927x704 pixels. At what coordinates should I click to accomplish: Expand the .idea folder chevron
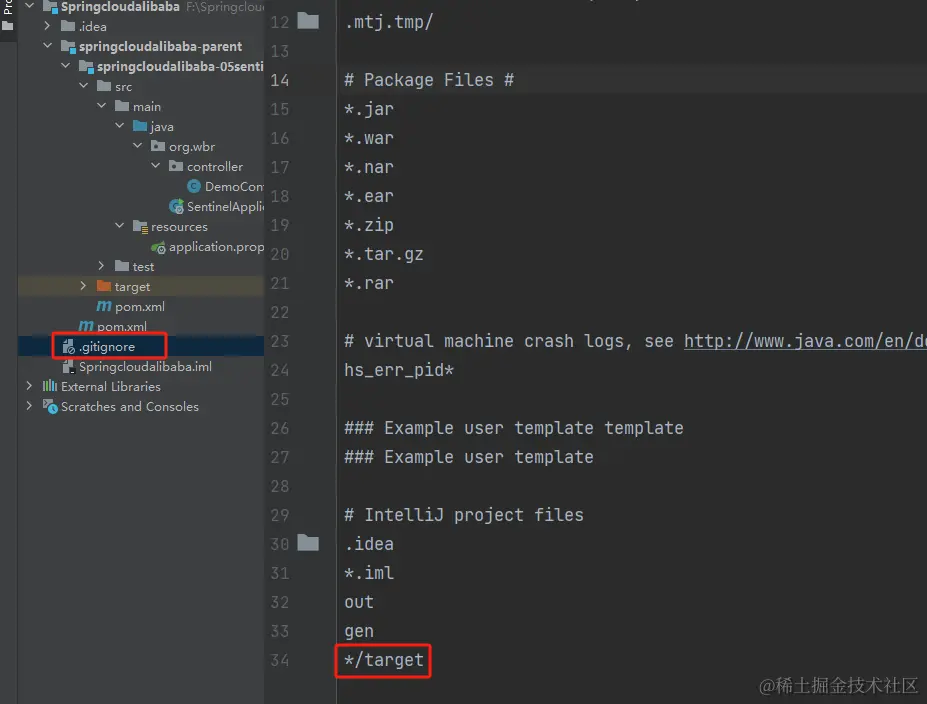pos(47,26)
